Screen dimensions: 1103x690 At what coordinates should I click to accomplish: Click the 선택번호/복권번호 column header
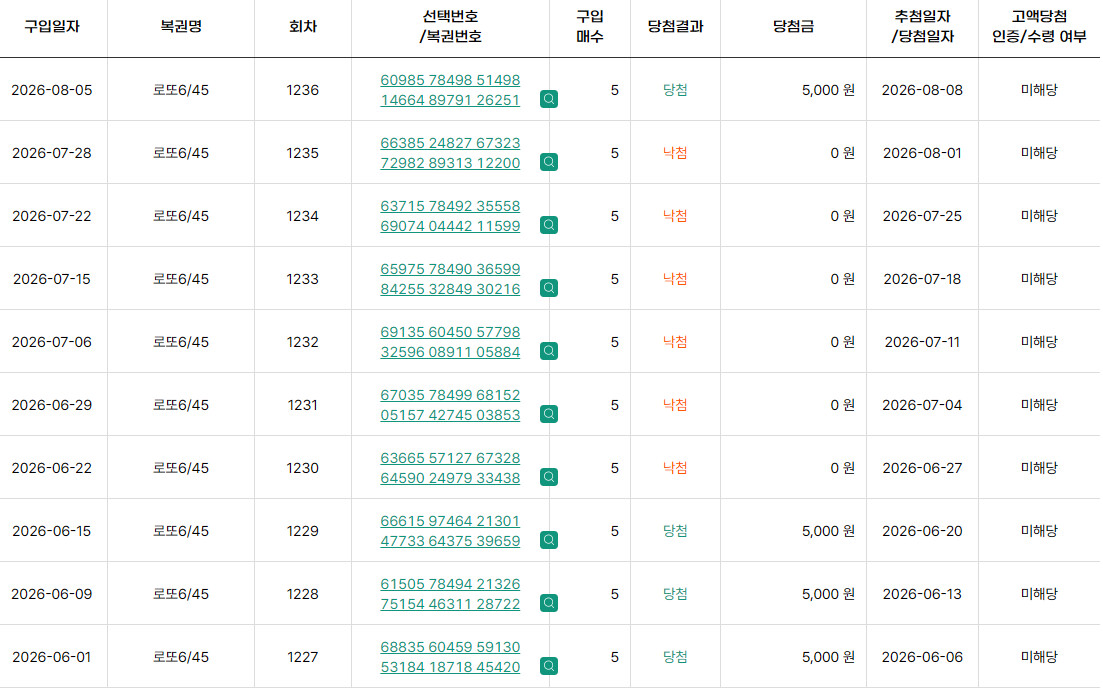pyautogui.click(x=450, y=27)
